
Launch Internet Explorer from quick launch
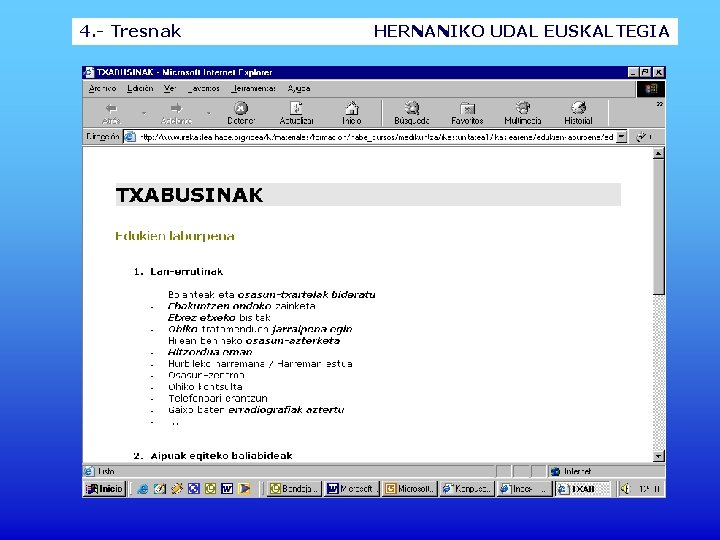[x=143, y=489]
